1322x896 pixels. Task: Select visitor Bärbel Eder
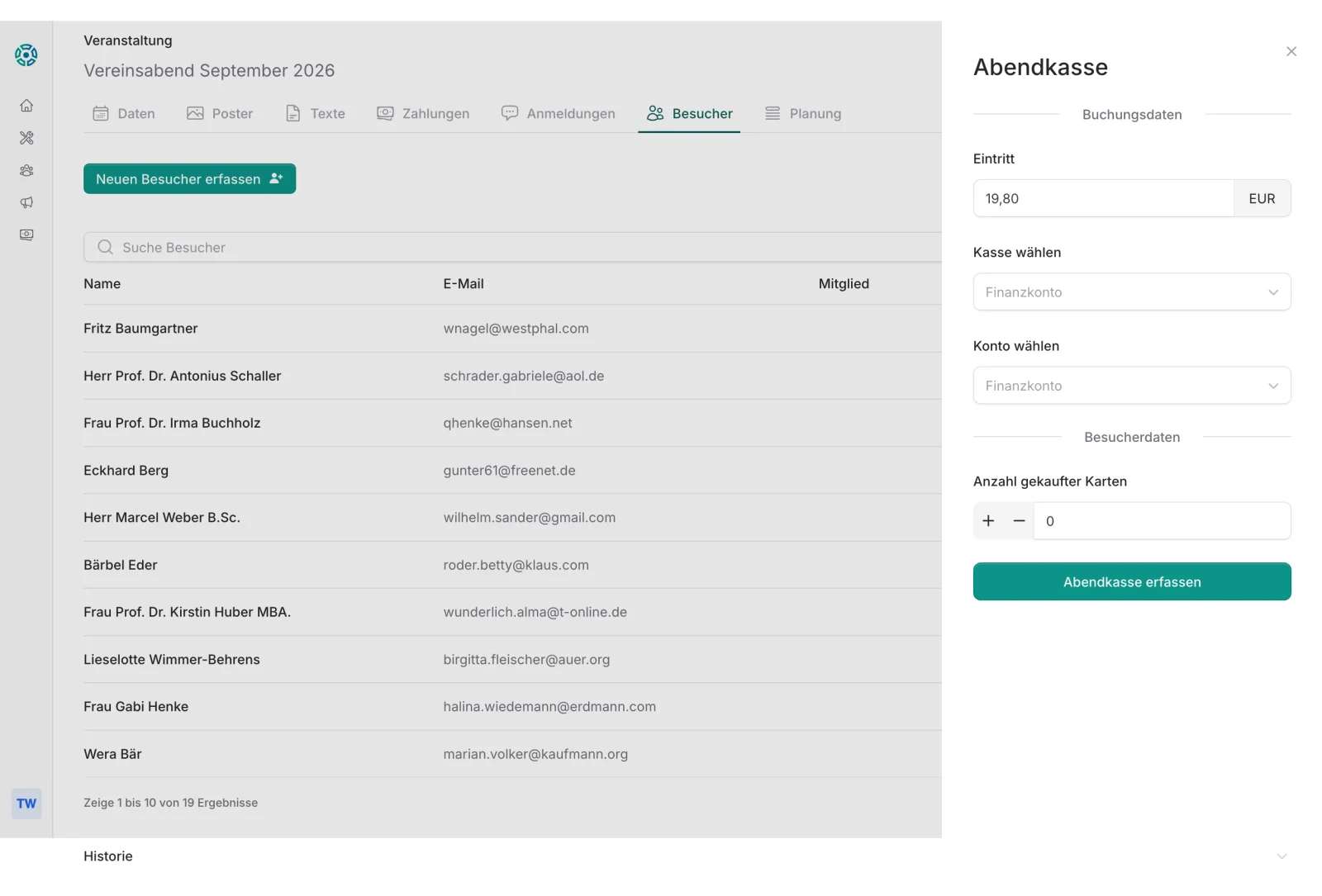[120, 565]
